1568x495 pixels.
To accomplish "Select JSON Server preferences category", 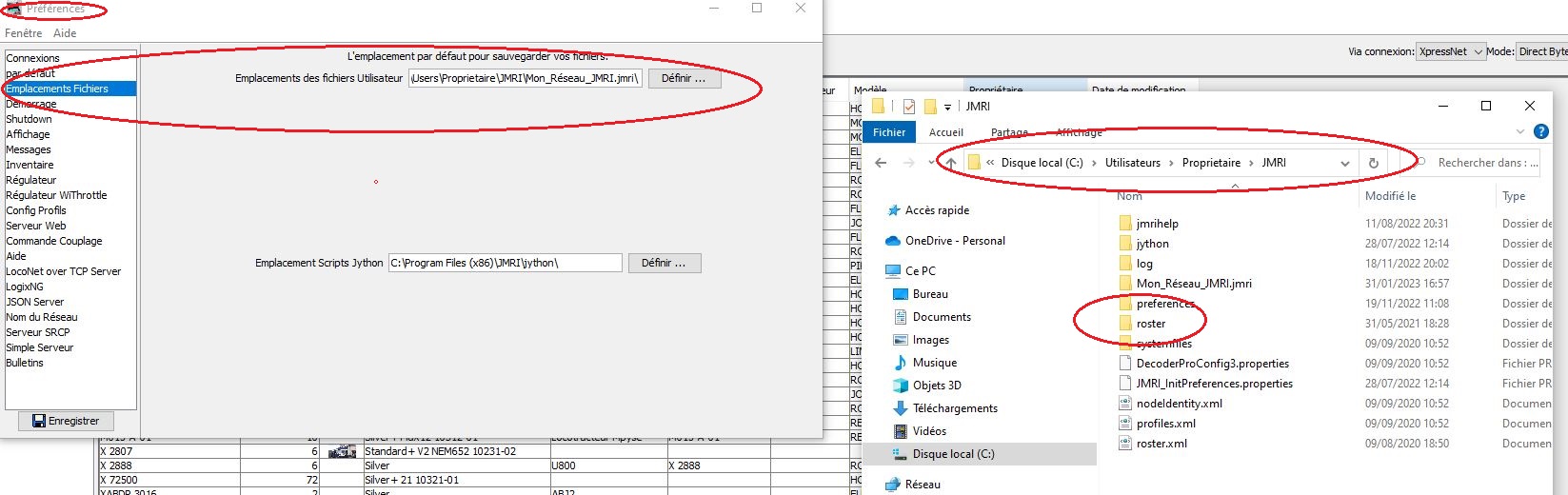I will point(35,302).
